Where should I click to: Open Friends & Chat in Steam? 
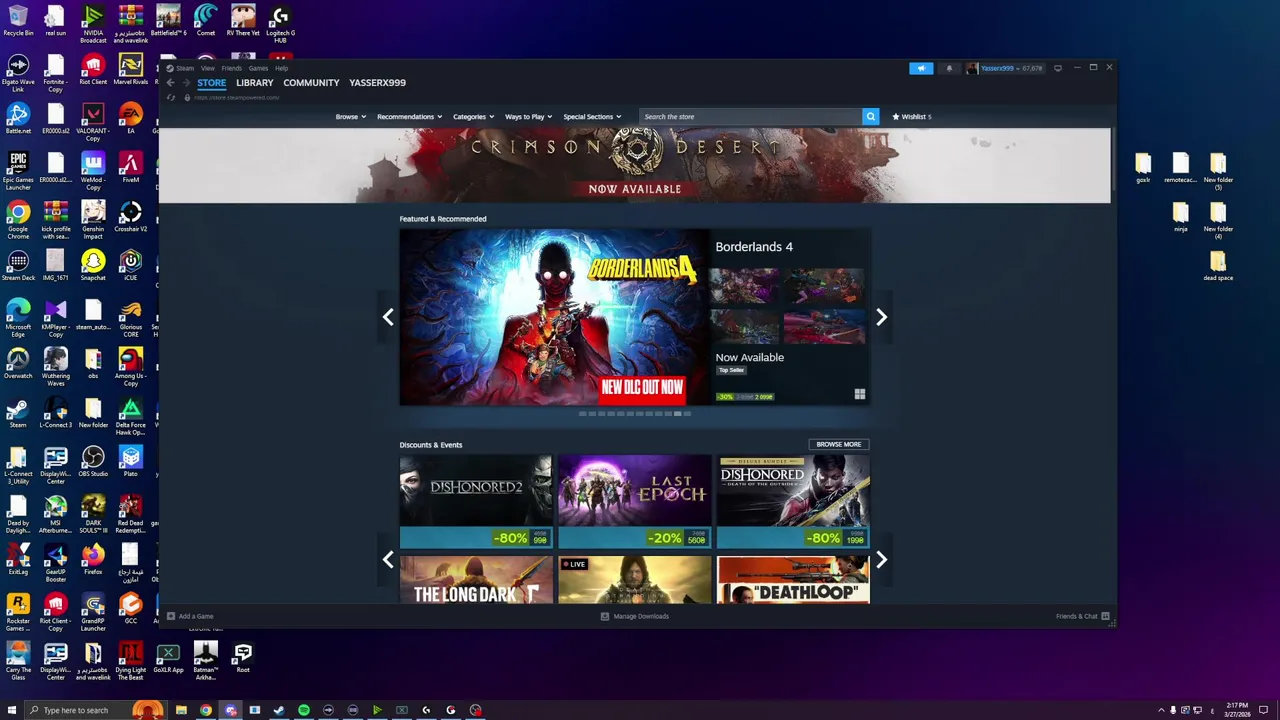1083,616
